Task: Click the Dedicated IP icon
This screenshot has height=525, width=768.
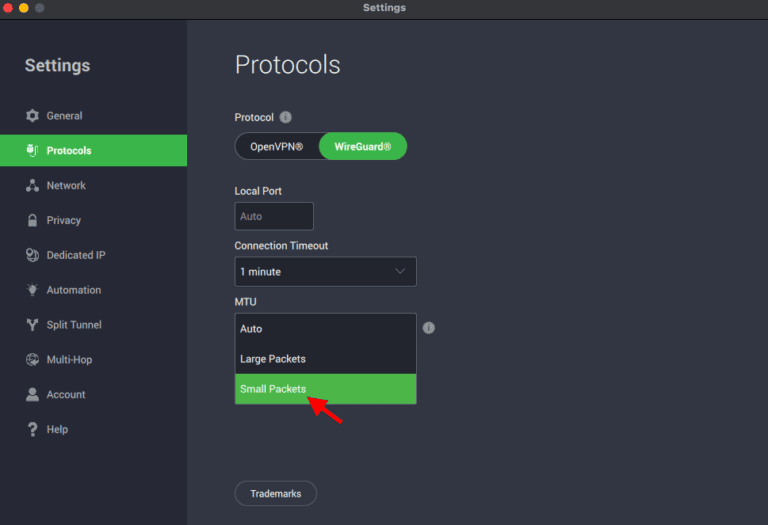Action: 32,255
